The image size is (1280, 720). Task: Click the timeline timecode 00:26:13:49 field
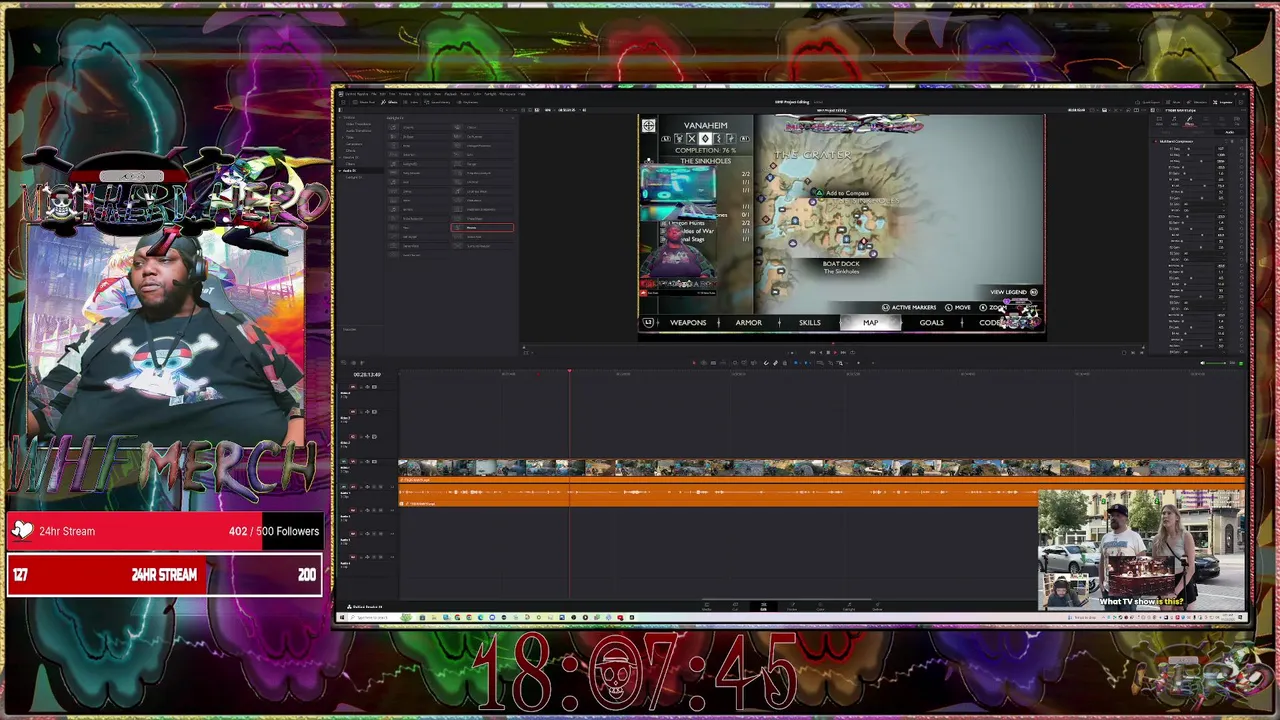367,374
